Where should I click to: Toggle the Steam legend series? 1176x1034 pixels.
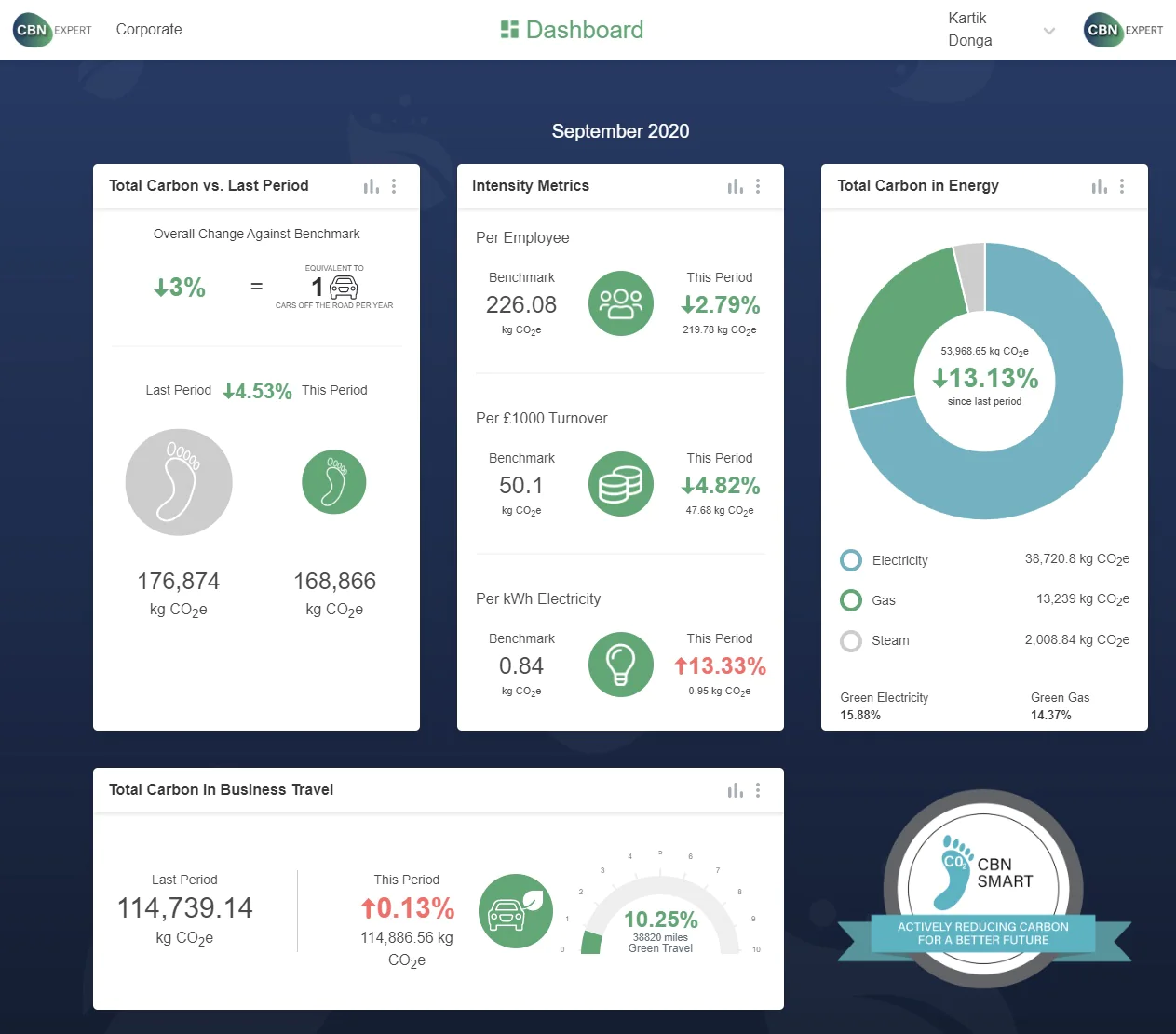(851, 640)
